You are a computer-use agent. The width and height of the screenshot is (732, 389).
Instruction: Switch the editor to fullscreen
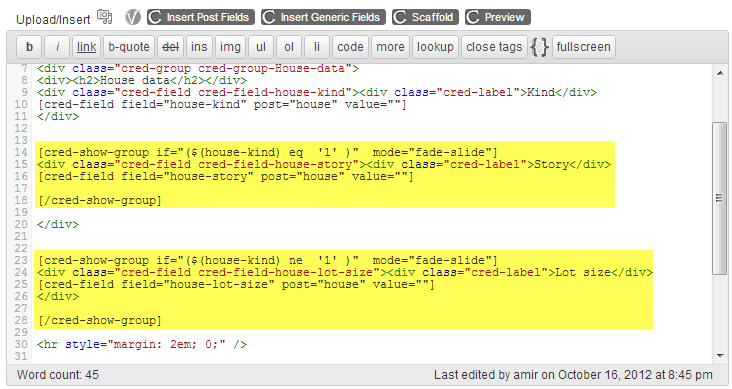[584, 47]
